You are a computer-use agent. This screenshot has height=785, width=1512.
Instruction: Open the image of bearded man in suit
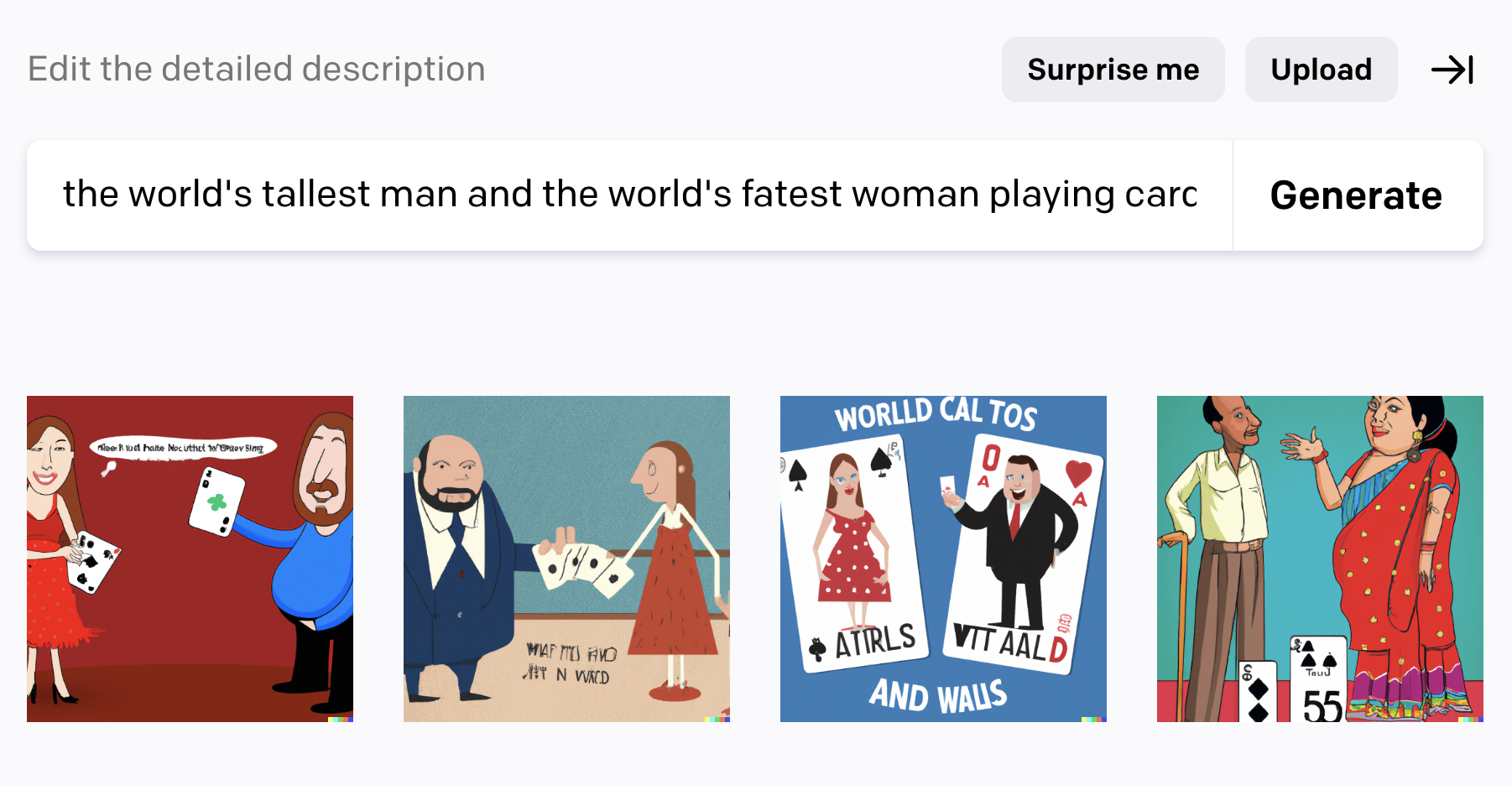point(566,559)
